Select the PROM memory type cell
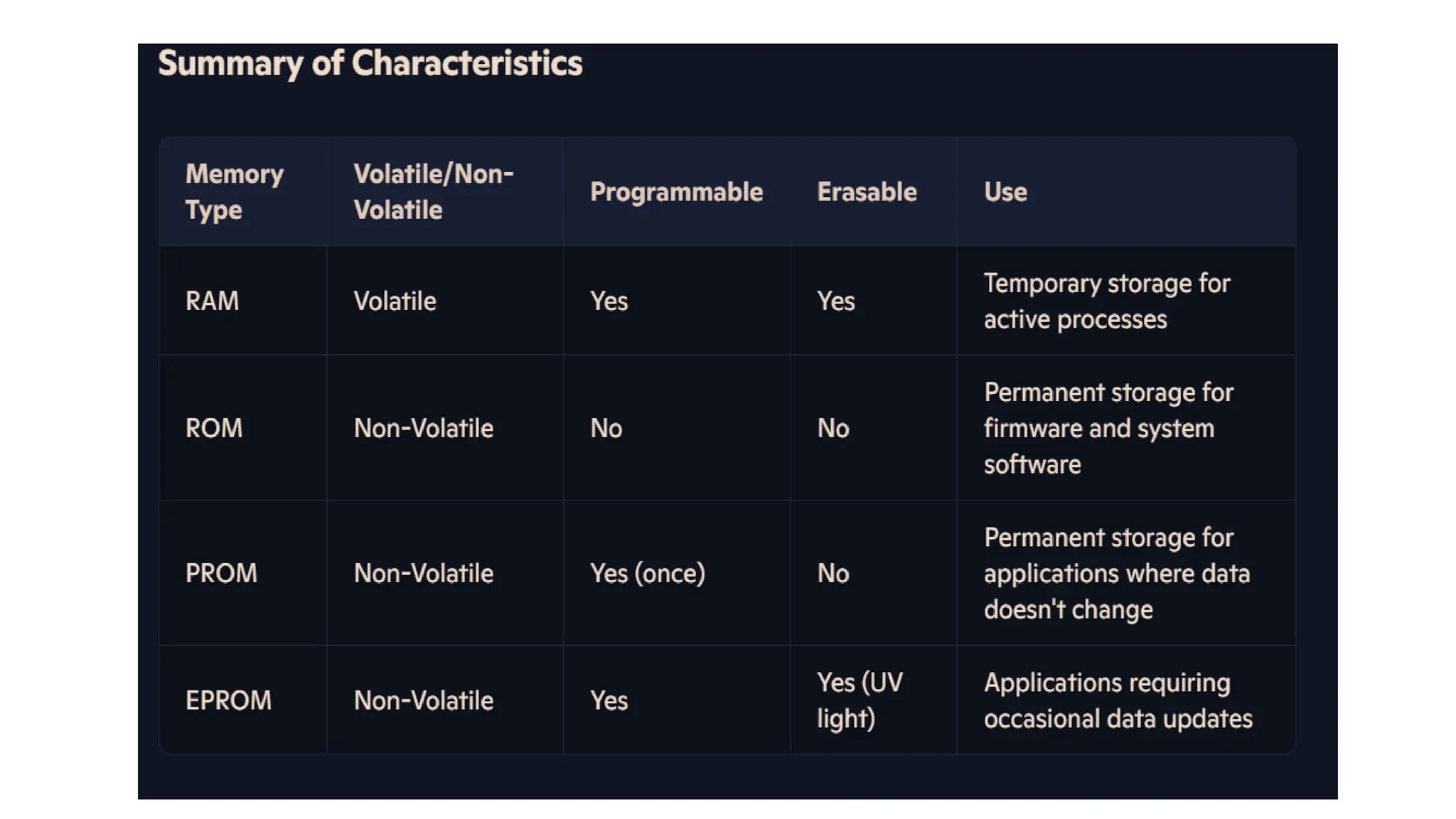 [x=220, y=573]
